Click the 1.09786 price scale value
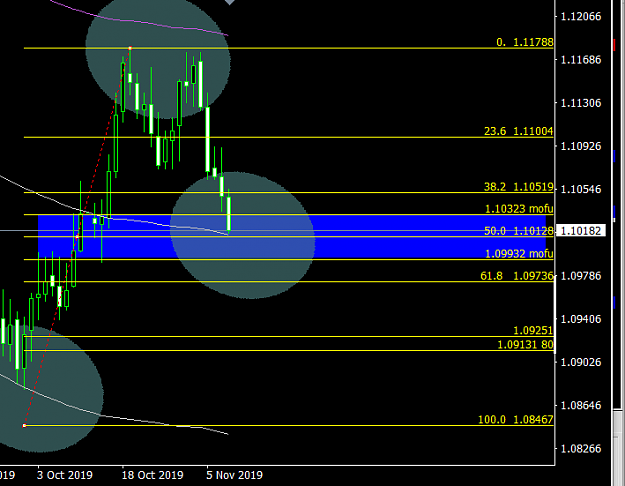 pos(581,275)
